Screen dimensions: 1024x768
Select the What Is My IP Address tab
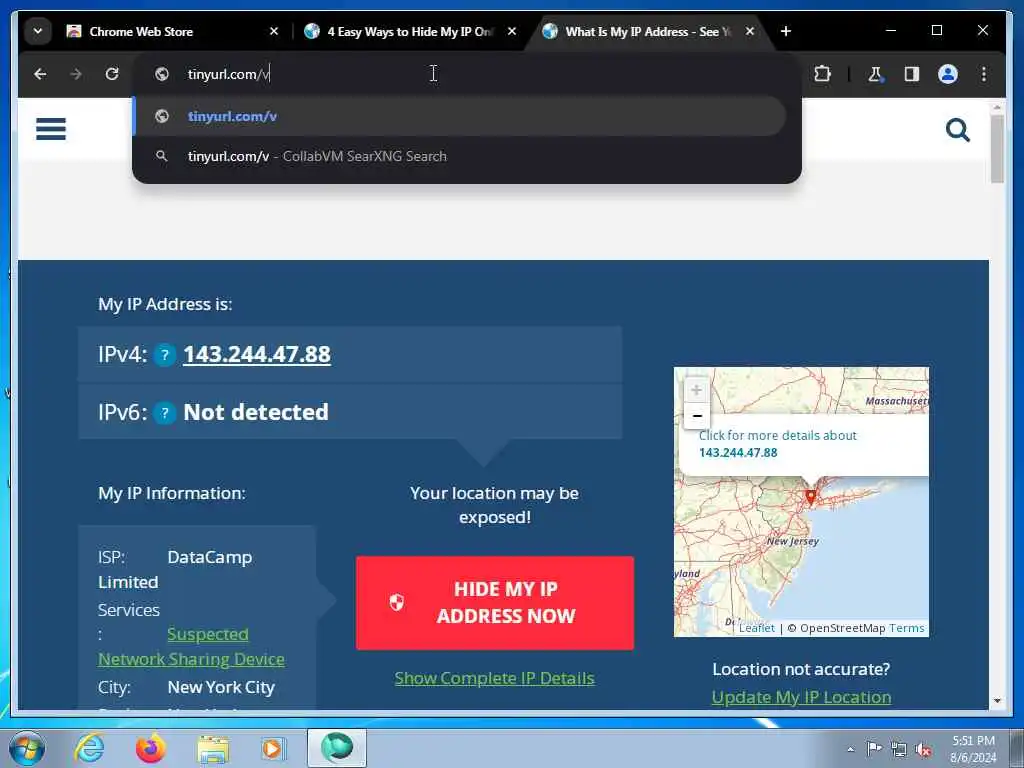tap(648, 31)
